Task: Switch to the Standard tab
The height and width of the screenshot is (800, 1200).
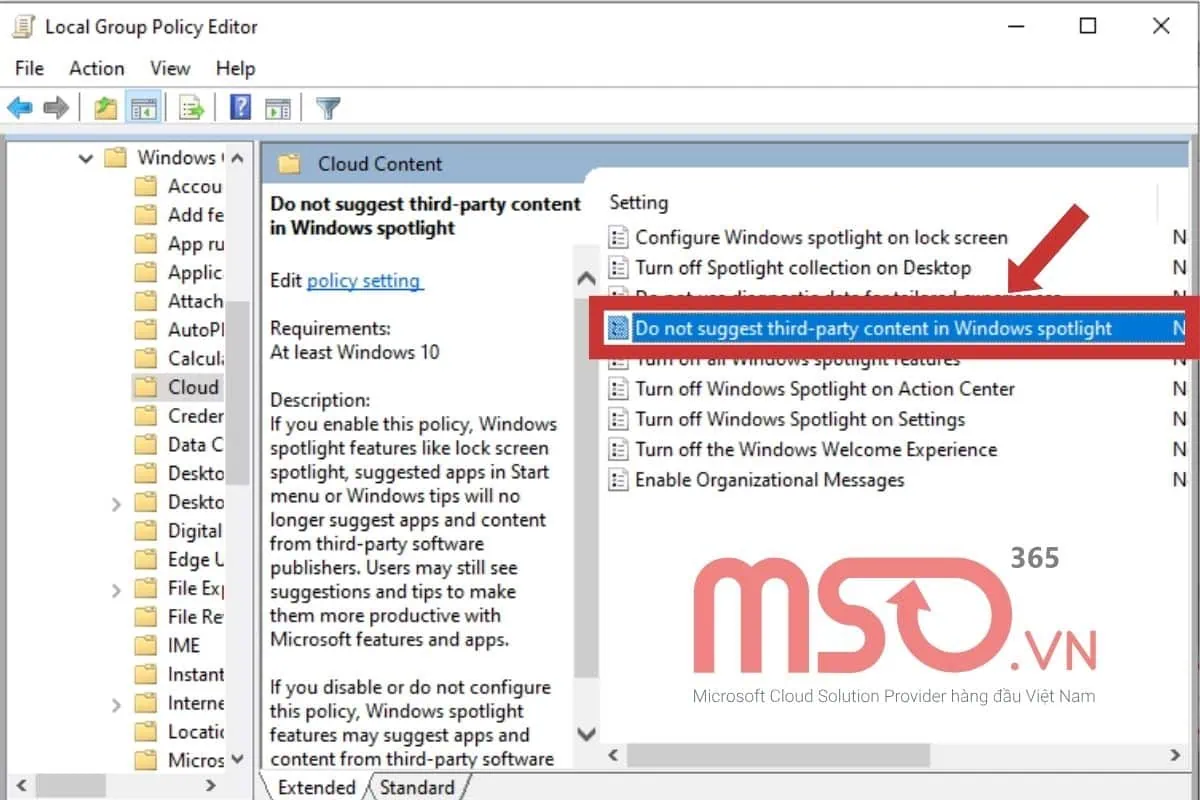Action: [x=417, y=788]
